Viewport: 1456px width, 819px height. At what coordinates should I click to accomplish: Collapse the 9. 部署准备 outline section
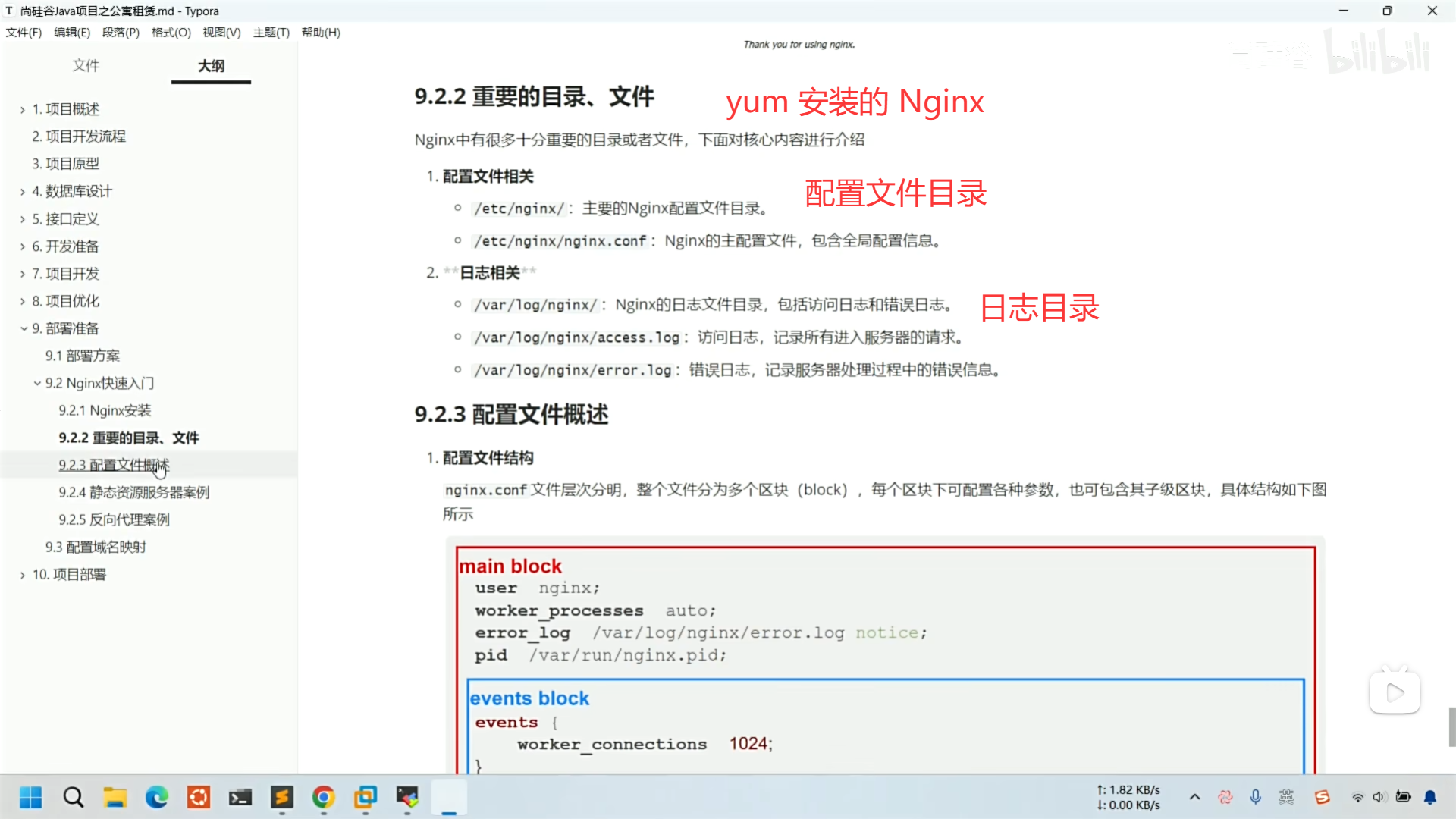[24, 328]
